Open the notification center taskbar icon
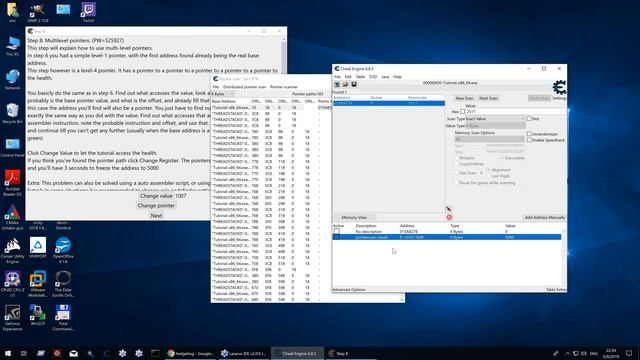The image size is (640, 360). pyautogui.click(x=629, y=353)
